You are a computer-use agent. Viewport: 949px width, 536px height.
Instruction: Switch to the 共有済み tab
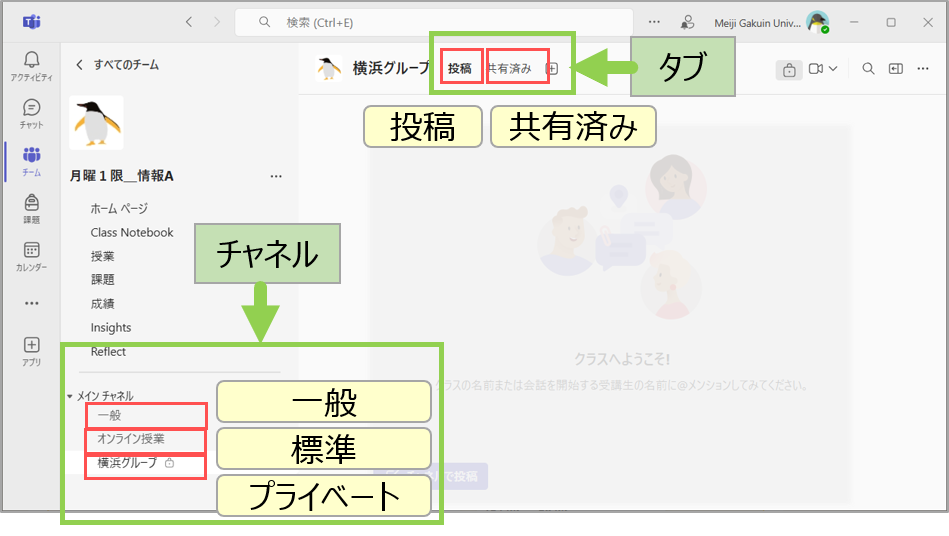click(x=510, y=69)
